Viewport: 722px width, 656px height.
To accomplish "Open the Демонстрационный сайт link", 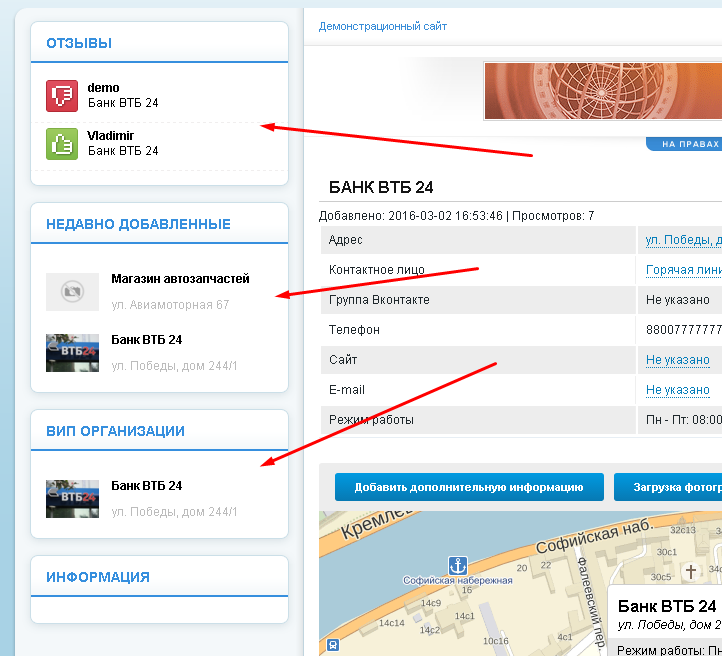I will (x=383, y=26).
